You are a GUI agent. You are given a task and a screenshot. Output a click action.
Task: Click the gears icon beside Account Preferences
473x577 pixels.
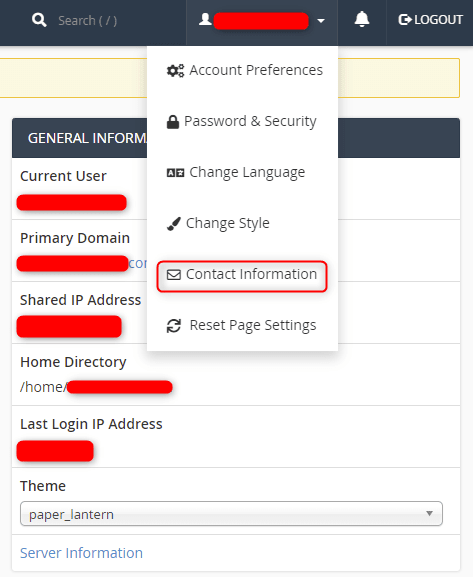[x=175, y=70]
